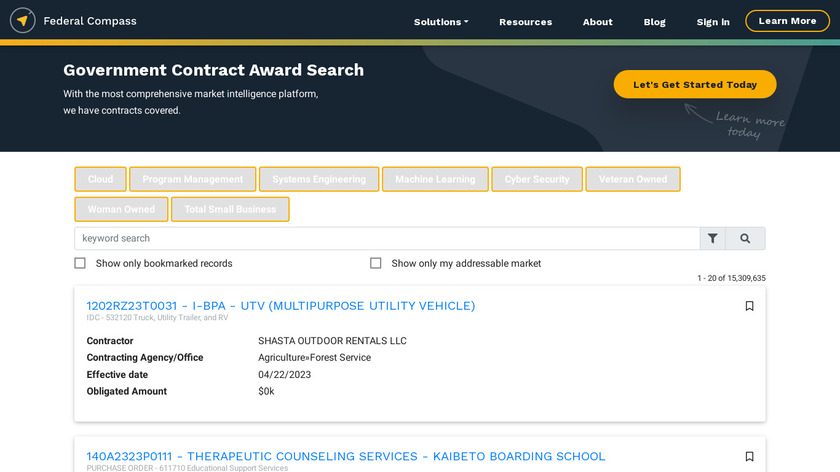The image size is (840, 472).
Task: Select the Total Small Business filter tag
Action: point(230,209)
